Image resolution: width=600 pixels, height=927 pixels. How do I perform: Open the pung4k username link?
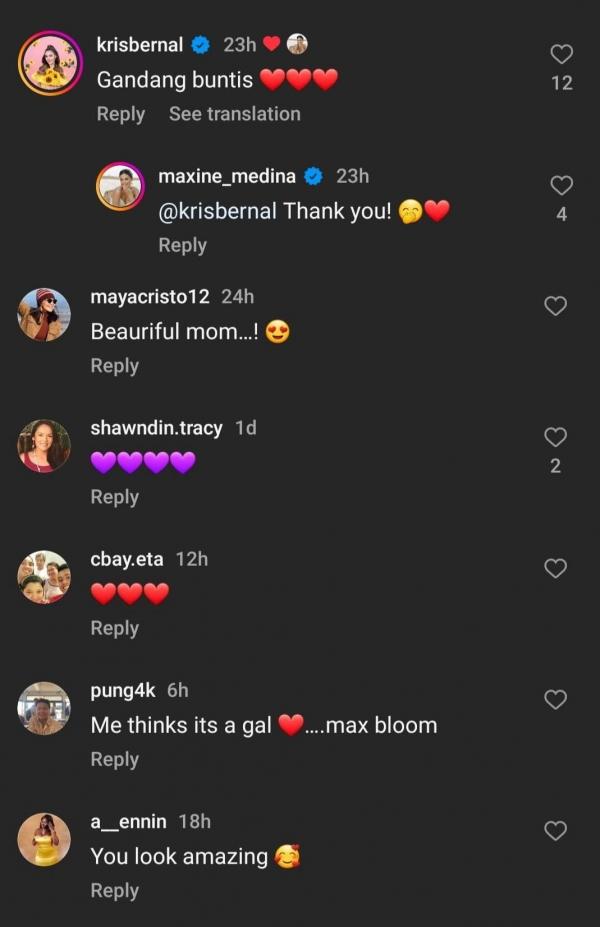click(x=124, y=691)
